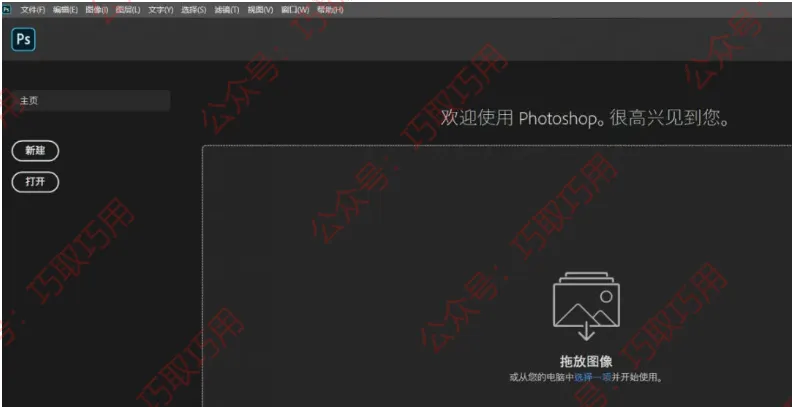Viewport: 792px width, 407px height.
Task: Select the 主页 tab in sidebar
Action: click(x=91, y=101)
